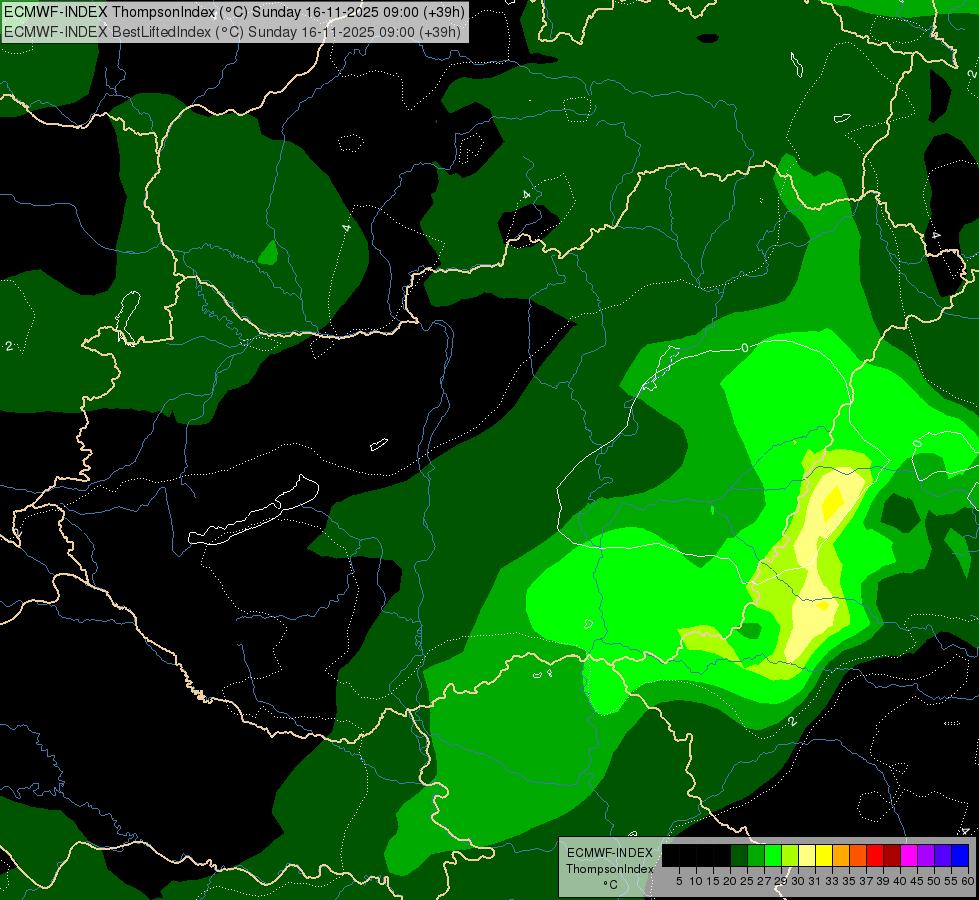The width and height of the screenshot is (979, 900).
Task: Select the bright yellow 31-33 legend swatch
Action: coord(824,855)
